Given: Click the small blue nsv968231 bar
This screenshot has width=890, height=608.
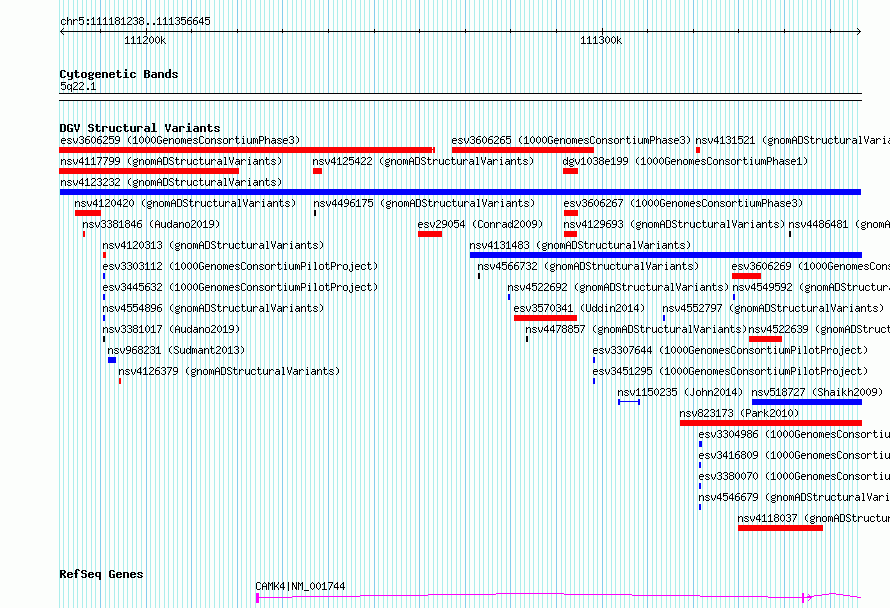Looking at the screenshot, I should click(112, 360).
